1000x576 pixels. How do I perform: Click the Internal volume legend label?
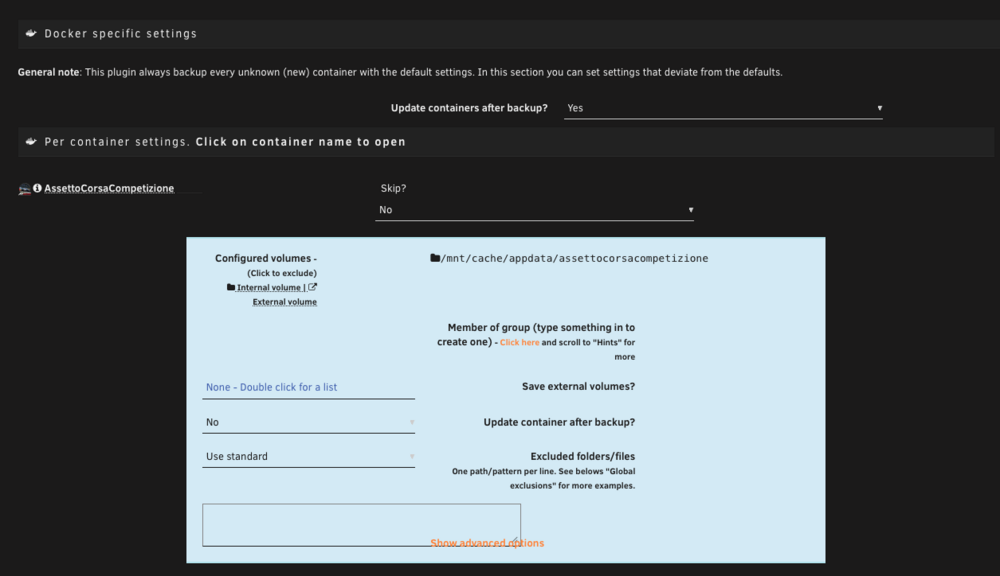pyautogui.click(x=270, y=288)
